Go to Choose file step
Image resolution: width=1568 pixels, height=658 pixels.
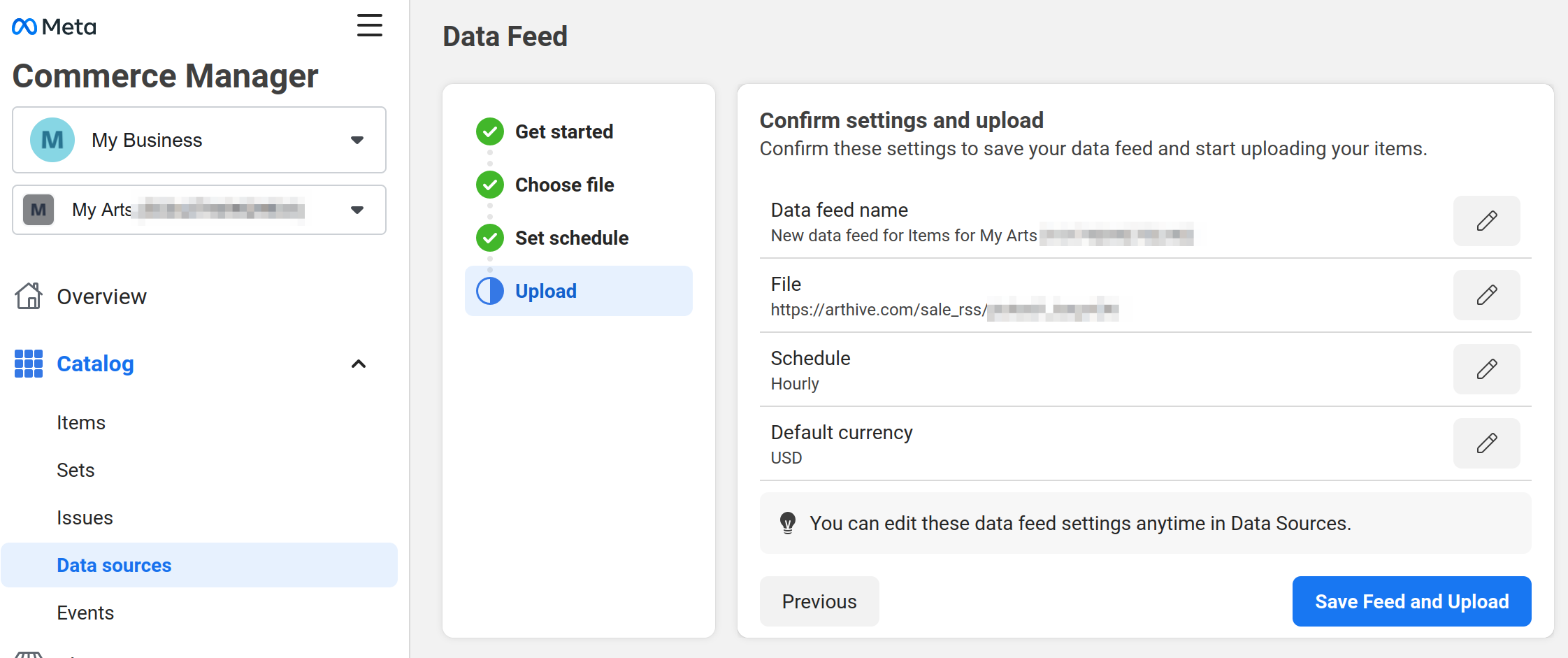click(565, 185)
